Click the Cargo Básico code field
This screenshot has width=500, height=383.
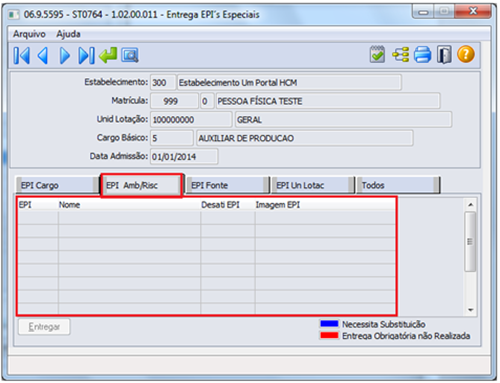[172, 138]
